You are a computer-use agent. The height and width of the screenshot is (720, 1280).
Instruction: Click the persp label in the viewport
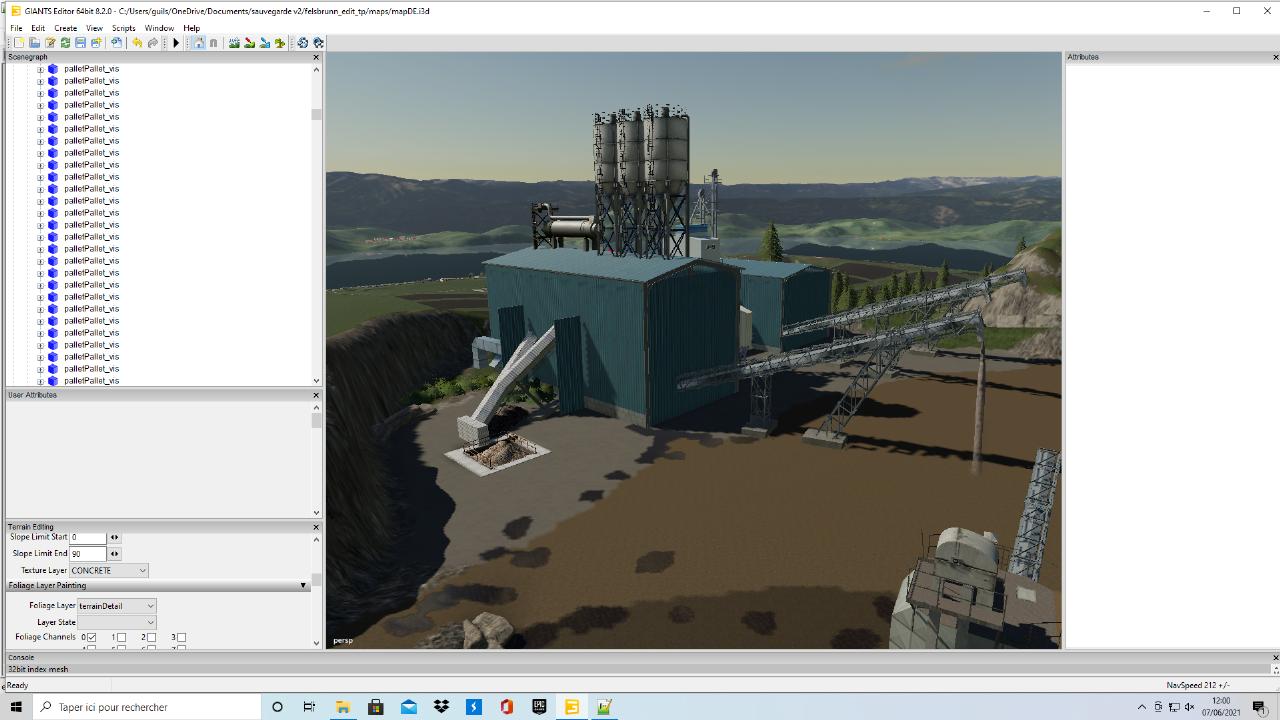click(x=343, y=641)
